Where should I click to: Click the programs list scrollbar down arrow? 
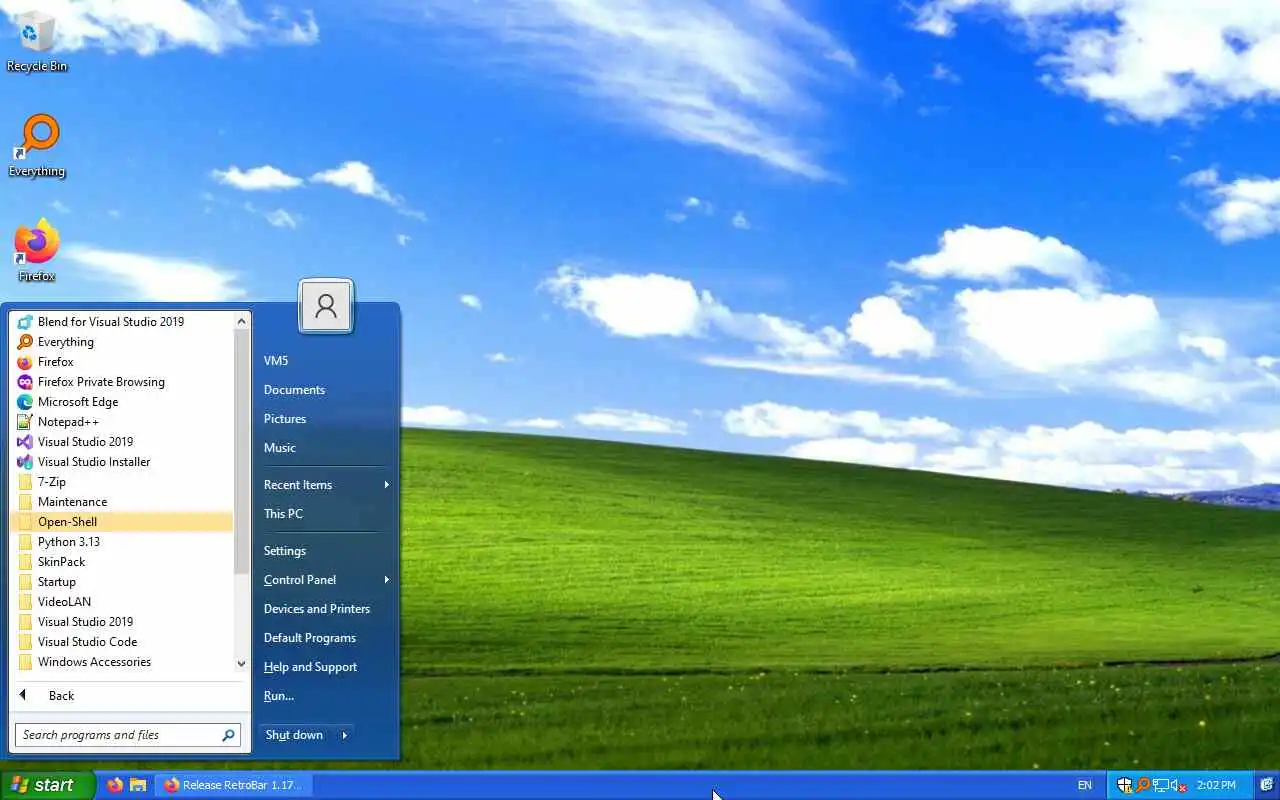pyautogui.click(x=241, y=663)
